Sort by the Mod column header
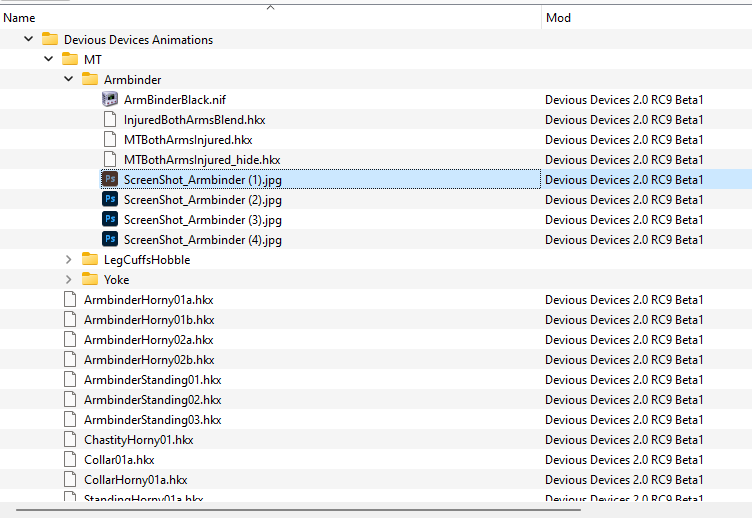 tap(647, 18)
